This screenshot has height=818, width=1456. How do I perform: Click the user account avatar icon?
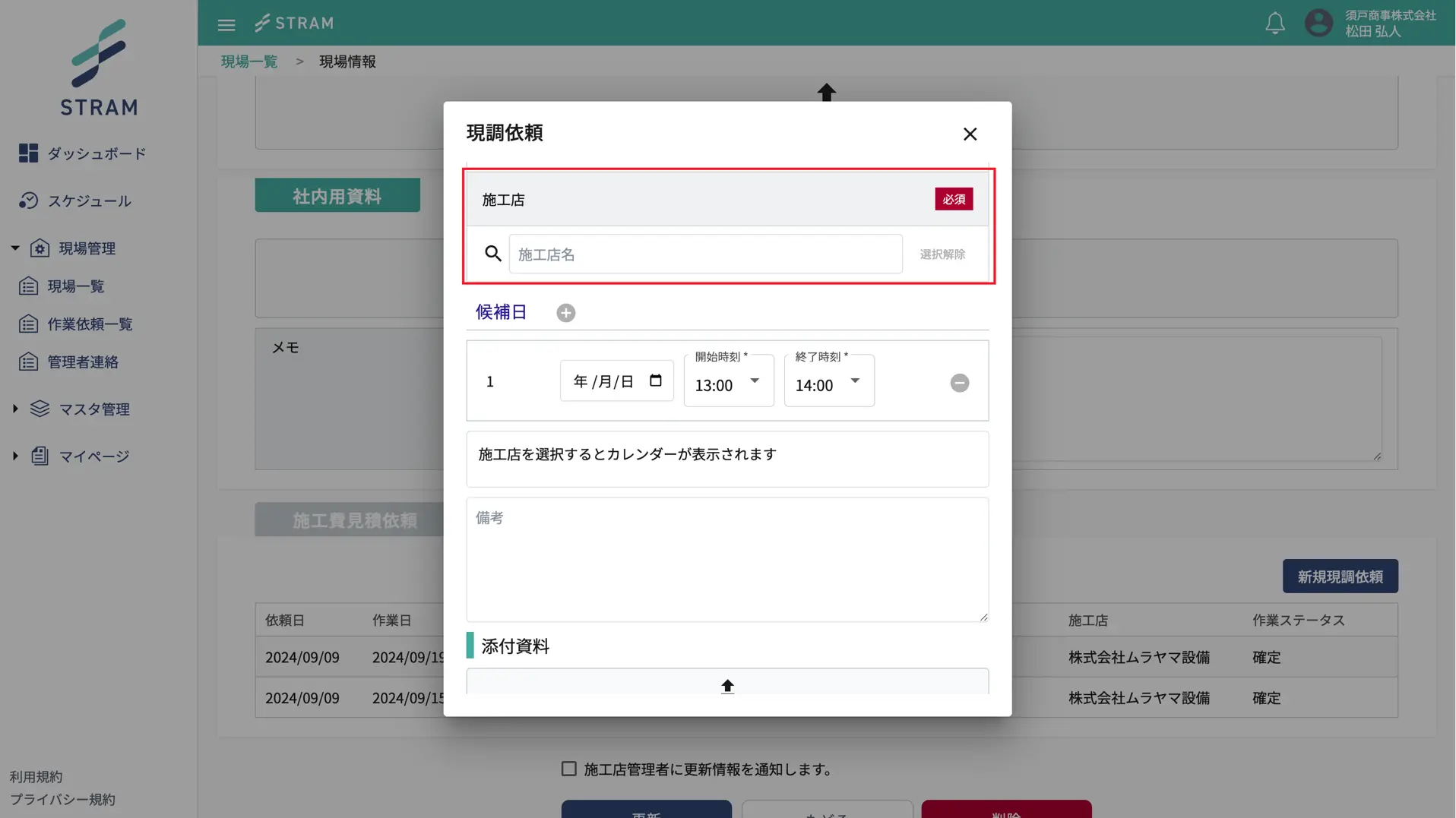click(1318, 23)
